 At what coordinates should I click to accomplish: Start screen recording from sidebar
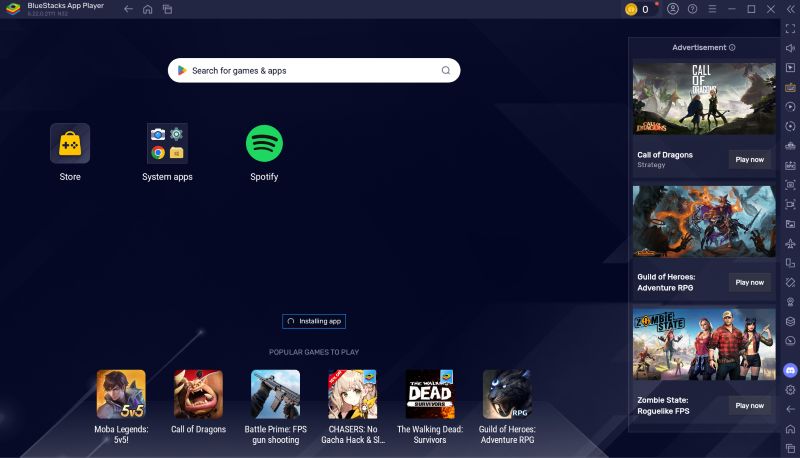790,205
